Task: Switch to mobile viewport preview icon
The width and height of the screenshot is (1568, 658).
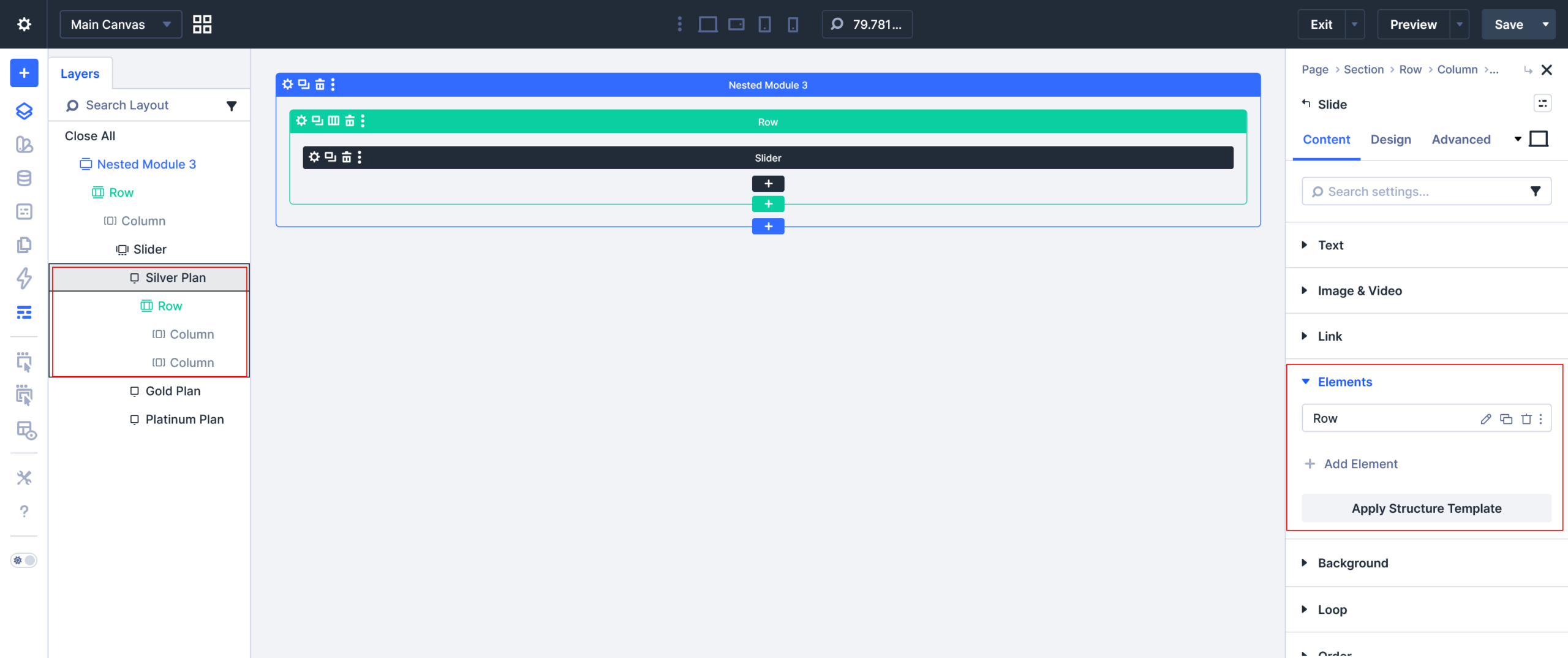Action: (793, 24)
